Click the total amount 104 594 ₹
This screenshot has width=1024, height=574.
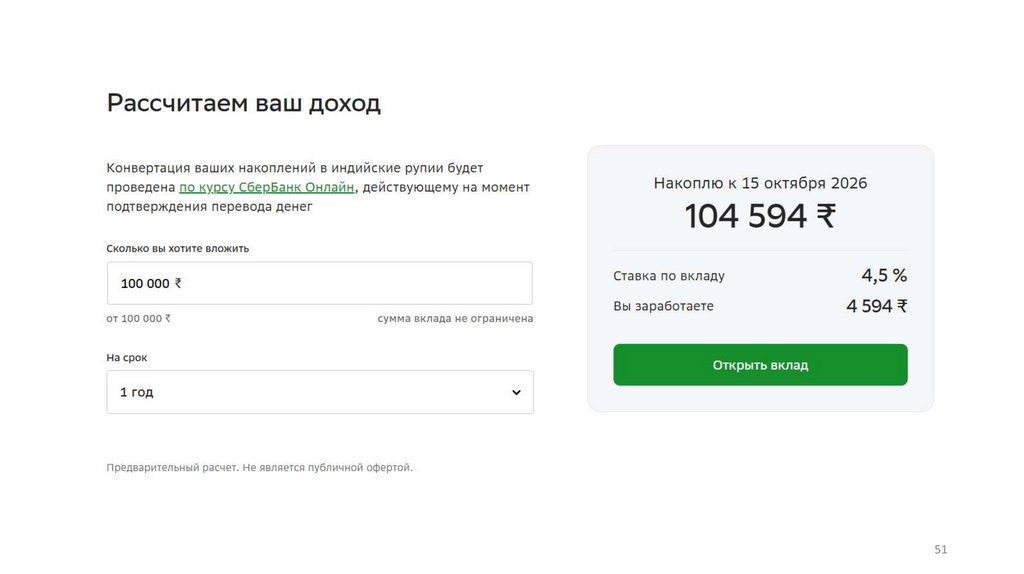pyautogui.click(x=760, y=216)
